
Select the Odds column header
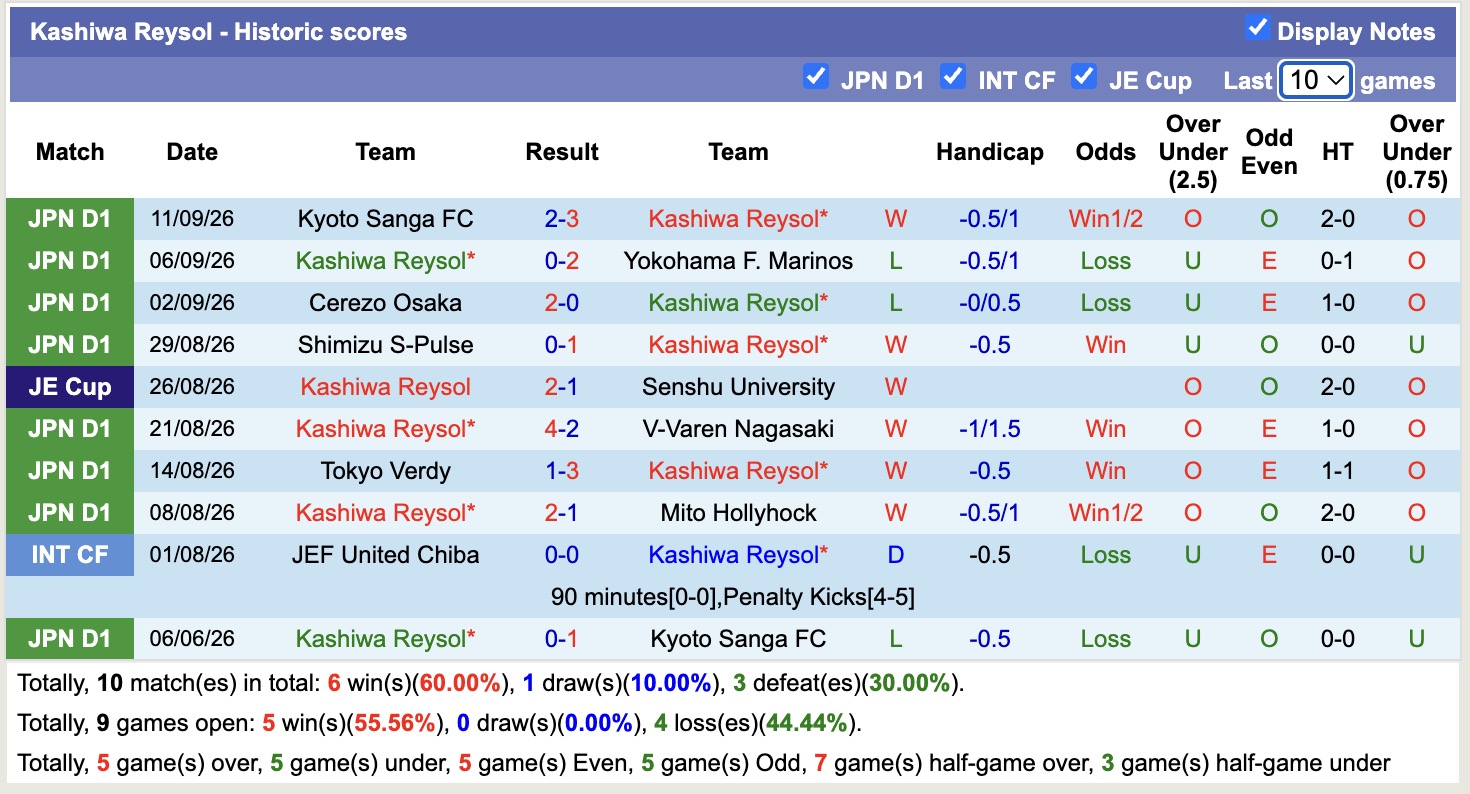coord(1105,152)
